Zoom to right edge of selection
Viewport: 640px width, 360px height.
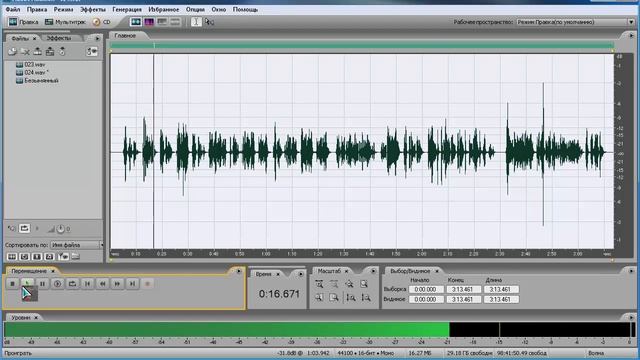[334, 298]
